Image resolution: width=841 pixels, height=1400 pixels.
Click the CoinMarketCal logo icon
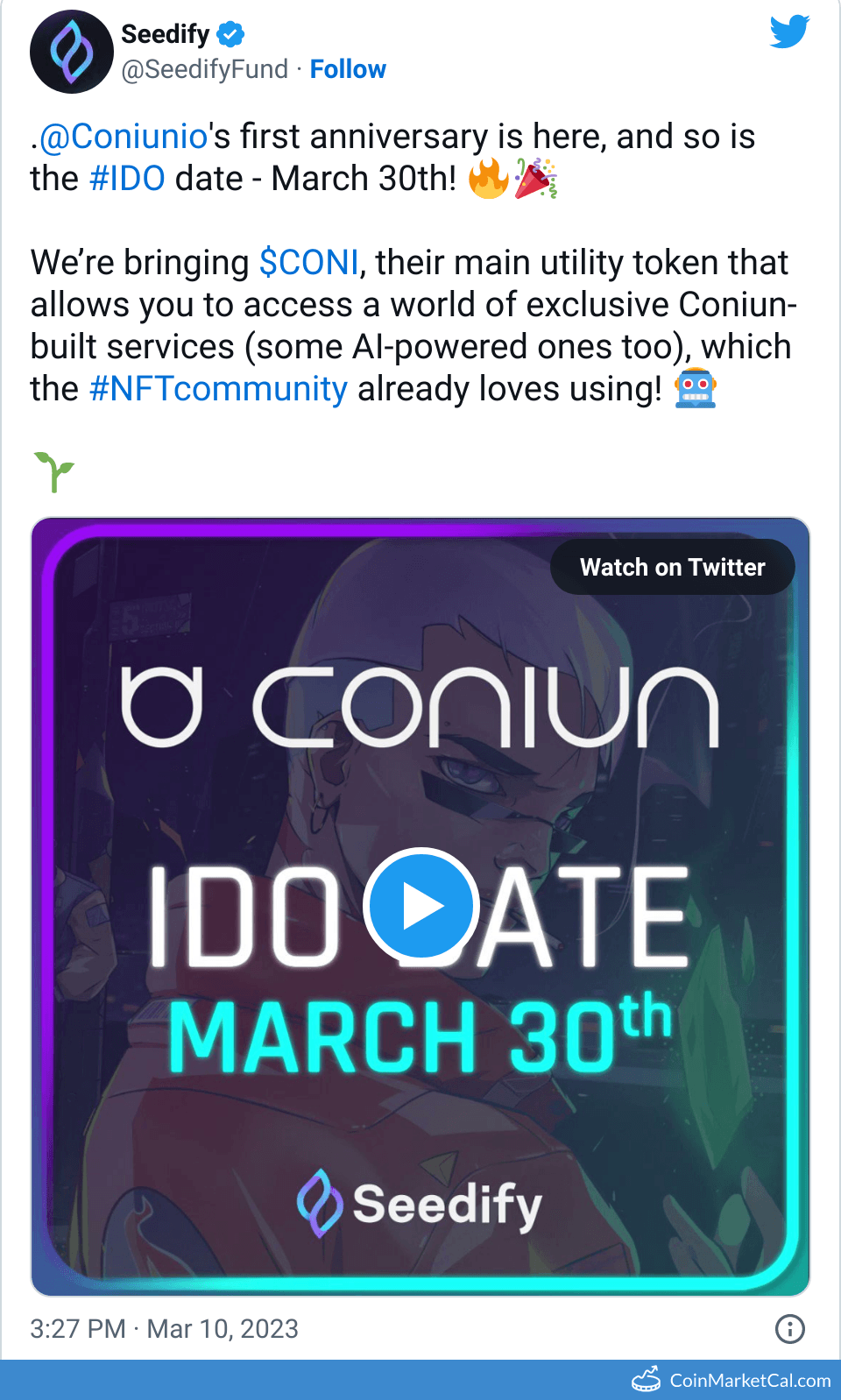(647, 1380)
